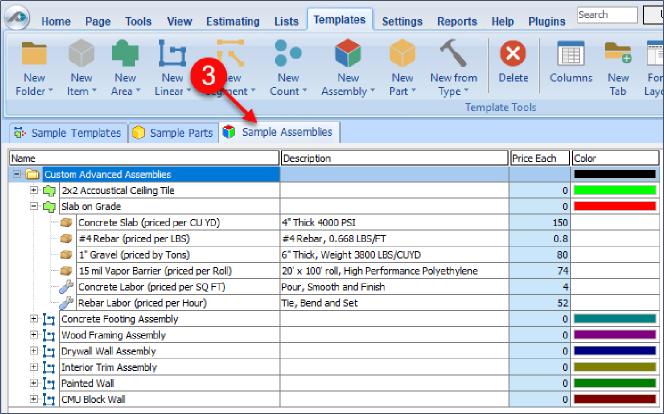This screenshot has width=664, height=414.
Task: Select the Sample Assemblies tab
Action: click(x=279, y=132)
